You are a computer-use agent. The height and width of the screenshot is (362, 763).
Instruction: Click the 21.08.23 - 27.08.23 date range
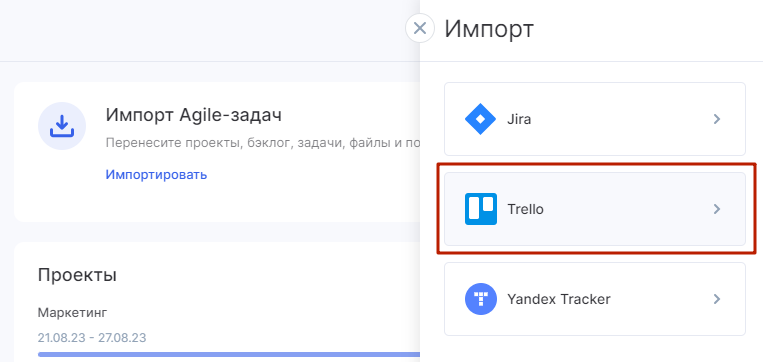coord(92,337)
